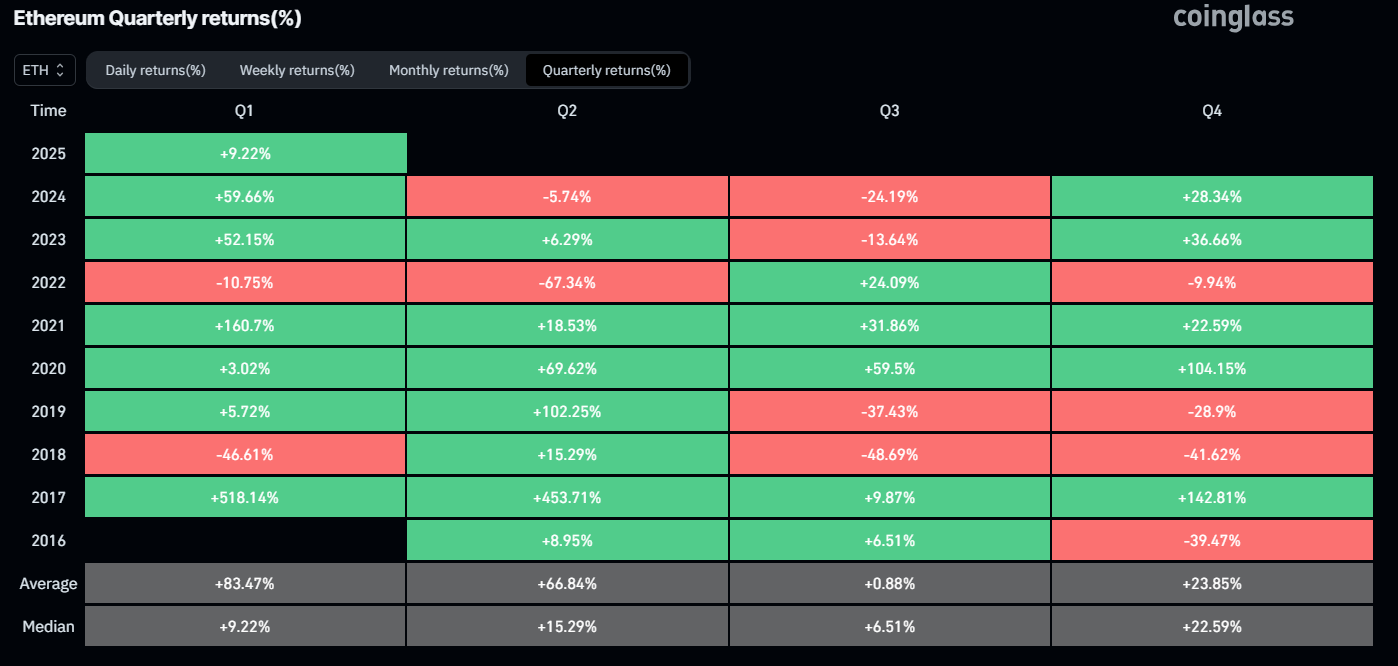Image resolution: width=1398 pixels, height=666 pixels.
Task: Click the 2023 Q4 +36.66% cell
Action: point(1211,240)
